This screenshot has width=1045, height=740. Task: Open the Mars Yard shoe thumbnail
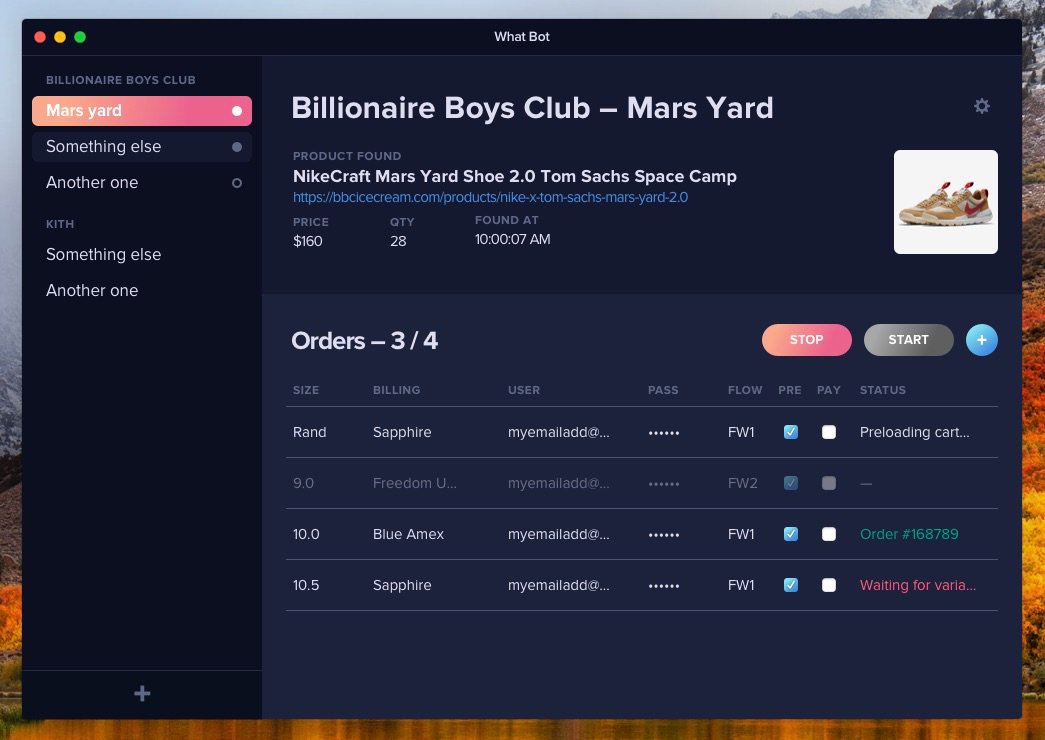pyautogui.click(x=946, y=202)
